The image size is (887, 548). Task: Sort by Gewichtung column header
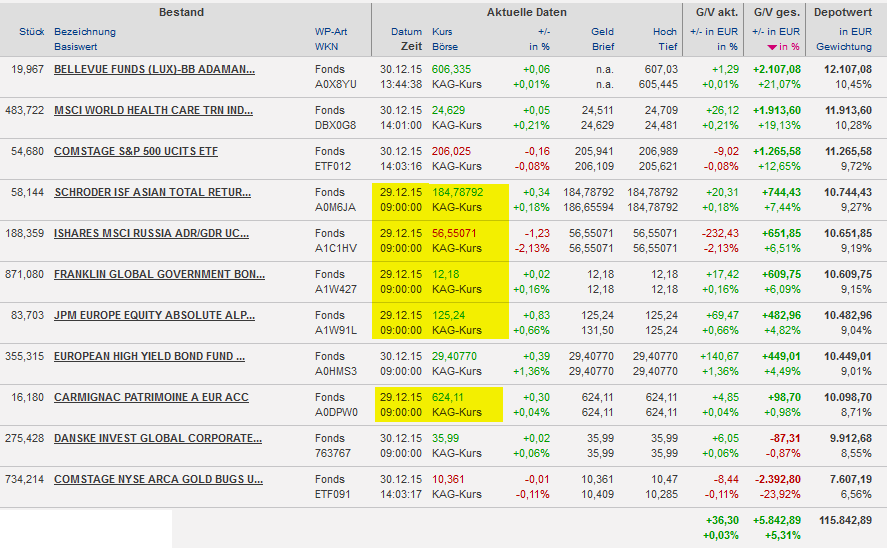tap(843, 47)
